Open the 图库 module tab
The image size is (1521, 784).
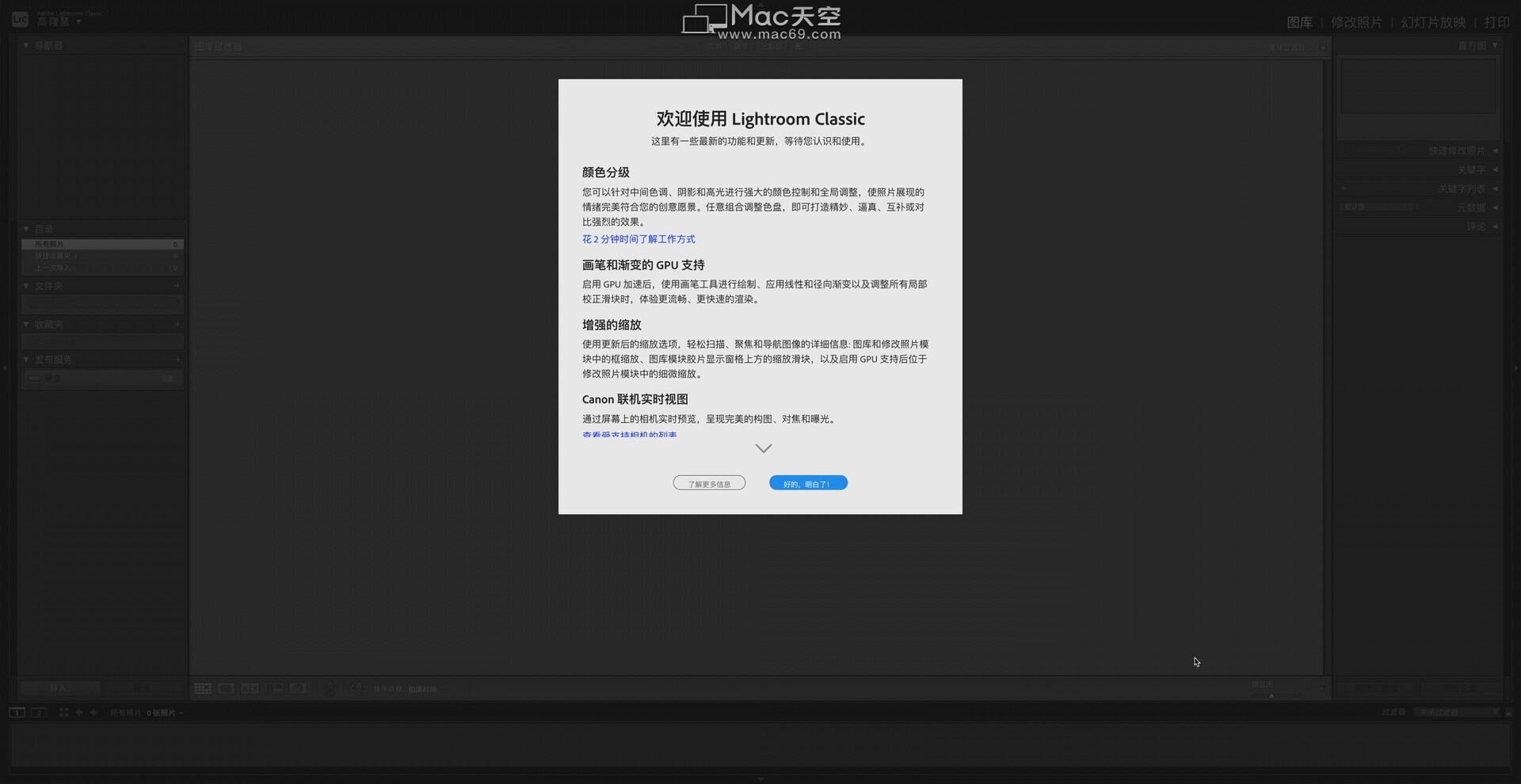click(x=1299, y=22)
